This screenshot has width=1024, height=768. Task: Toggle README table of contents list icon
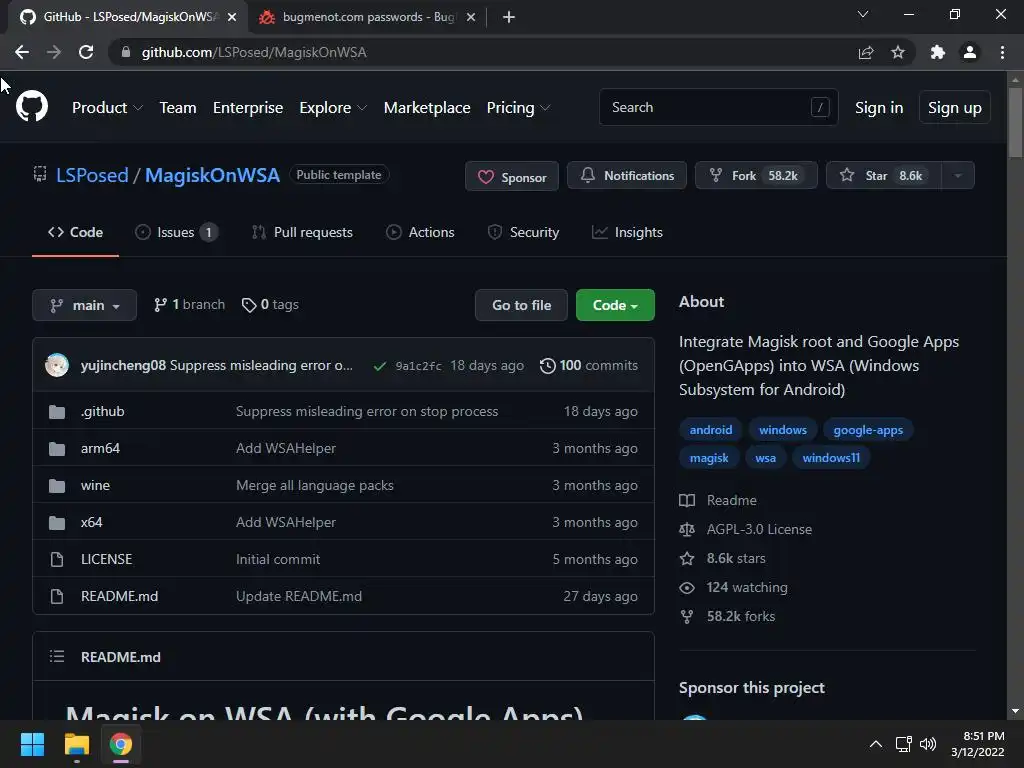[57, 656]
